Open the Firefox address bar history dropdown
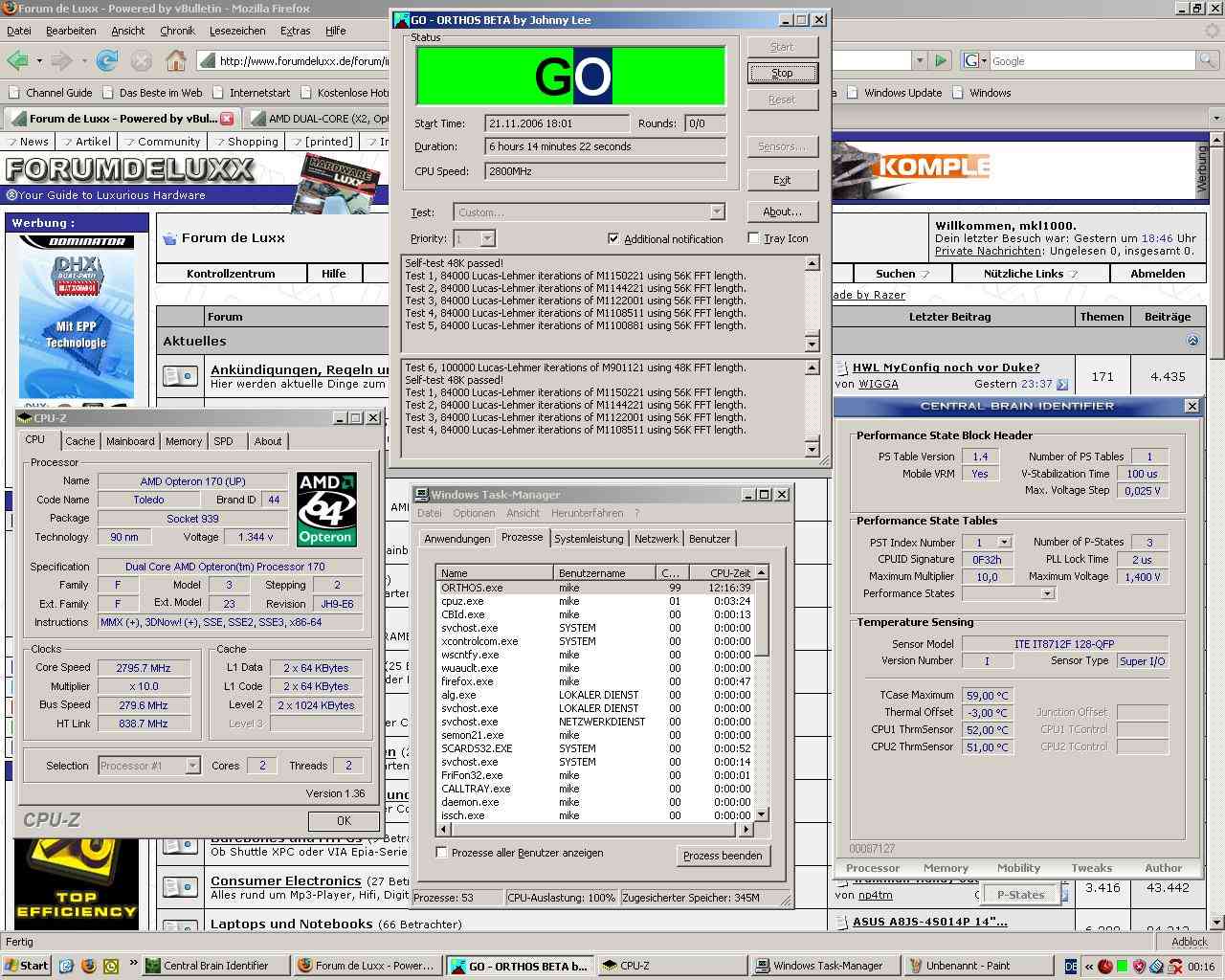This screenshot has height=980, width=1225. click(920, 60)
